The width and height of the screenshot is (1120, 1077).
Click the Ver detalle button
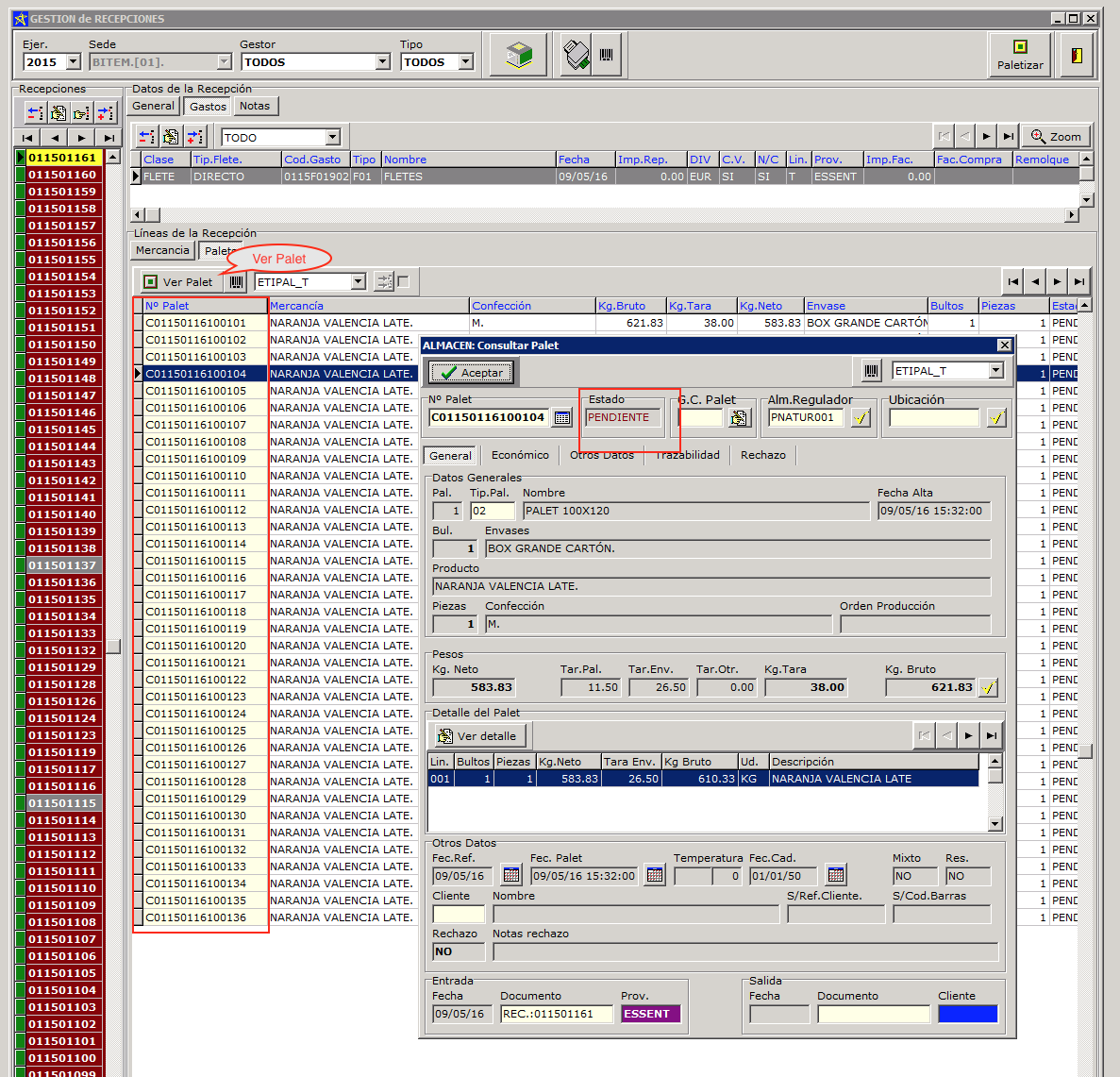[x=477, y=736]
